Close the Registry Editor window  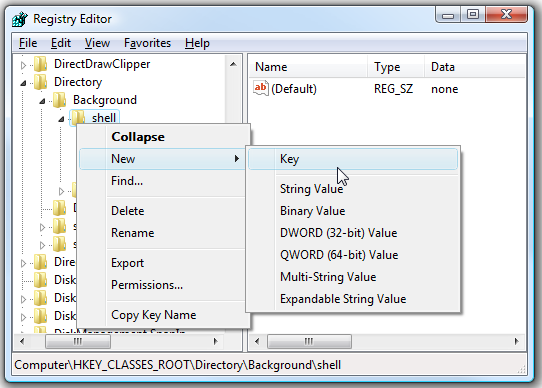pyautogui.click(x=506, y=15)
